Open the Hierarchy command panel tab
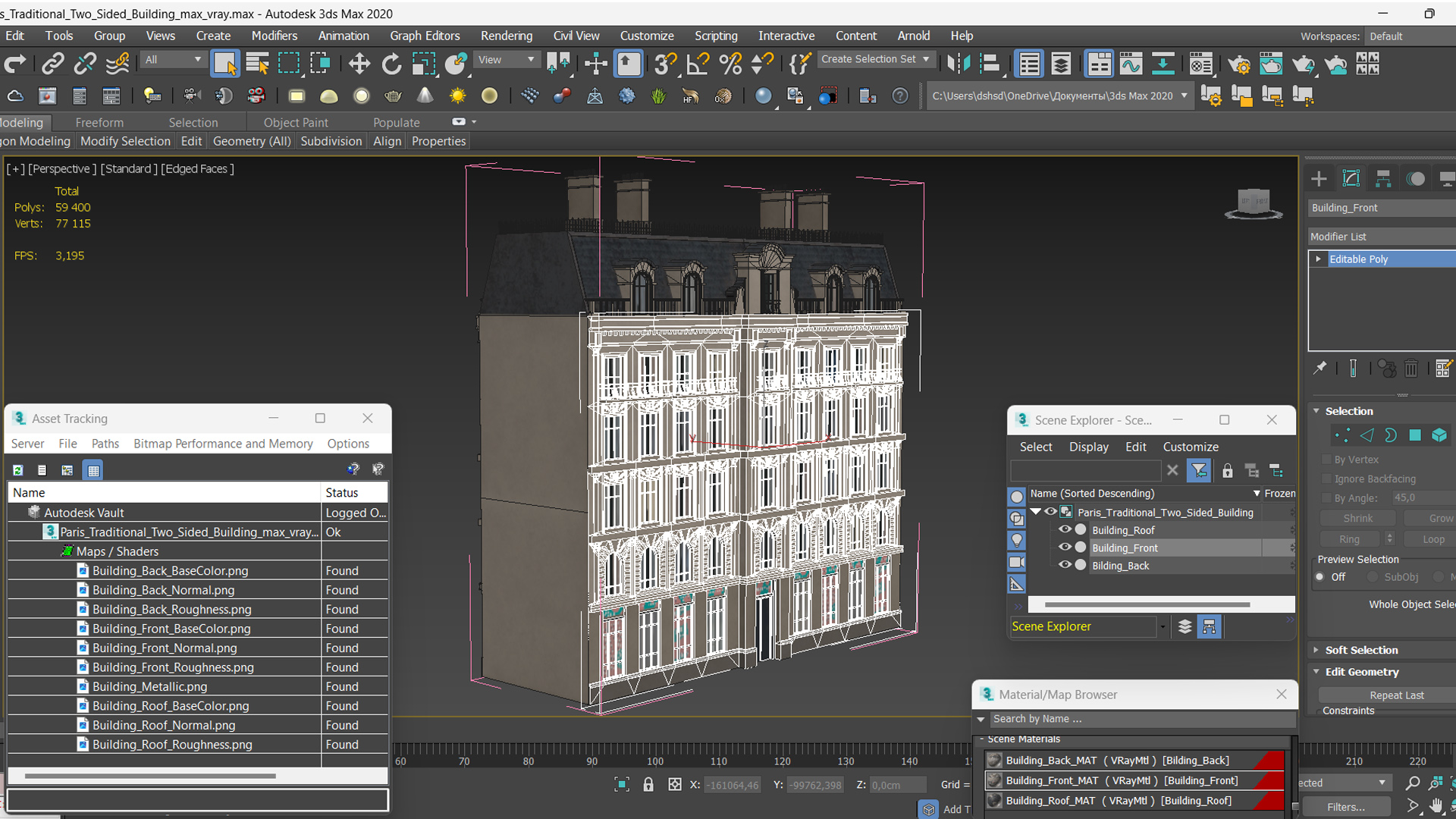The image size is (1456, 819). [x=1383, y=178]
